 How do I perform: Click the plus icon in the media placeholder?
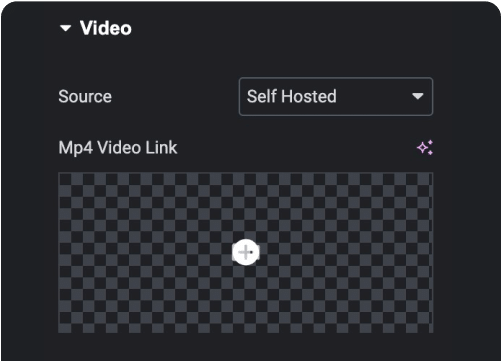(x=246, y=252)
